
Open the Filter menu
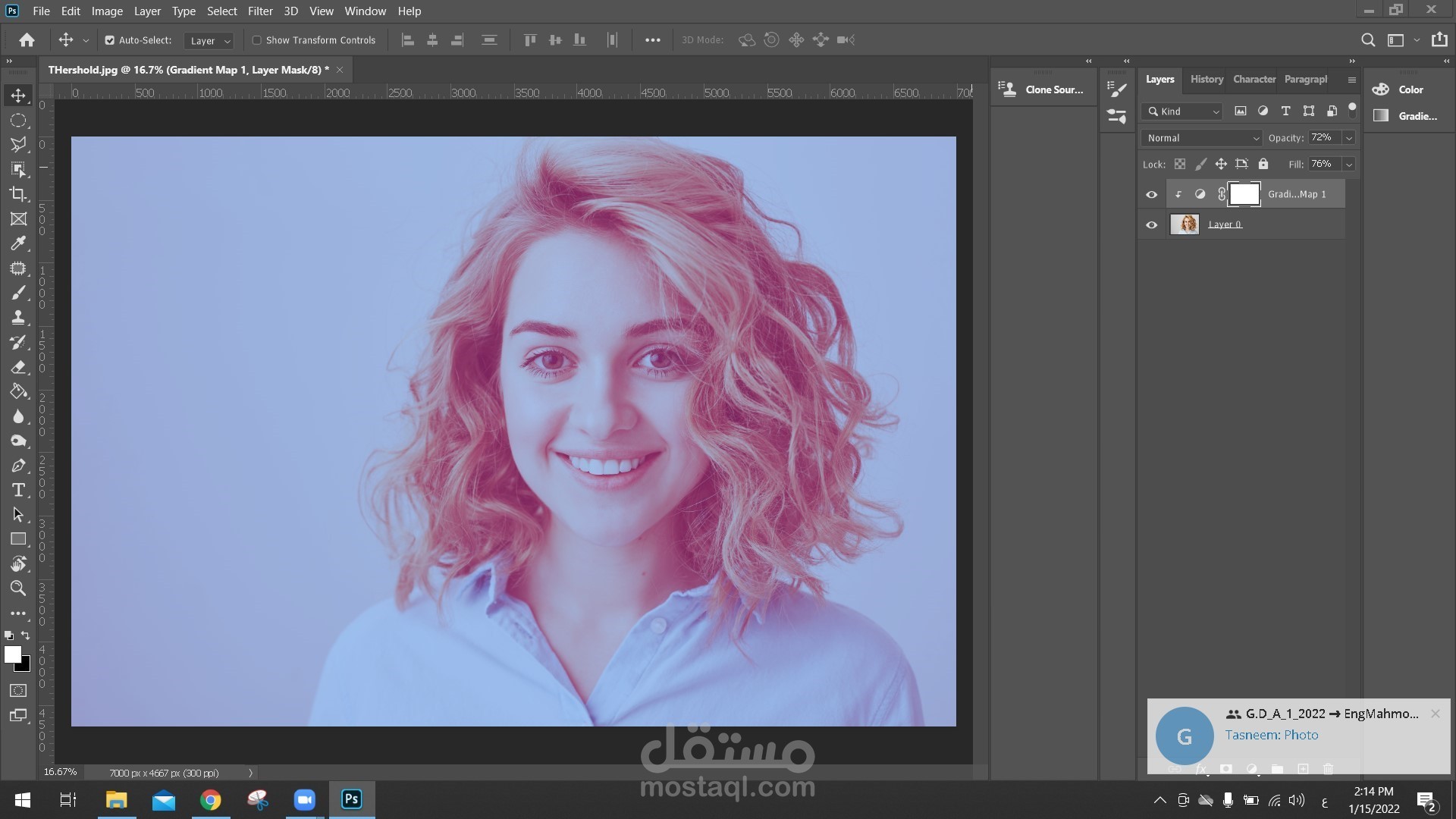[260, 11]
